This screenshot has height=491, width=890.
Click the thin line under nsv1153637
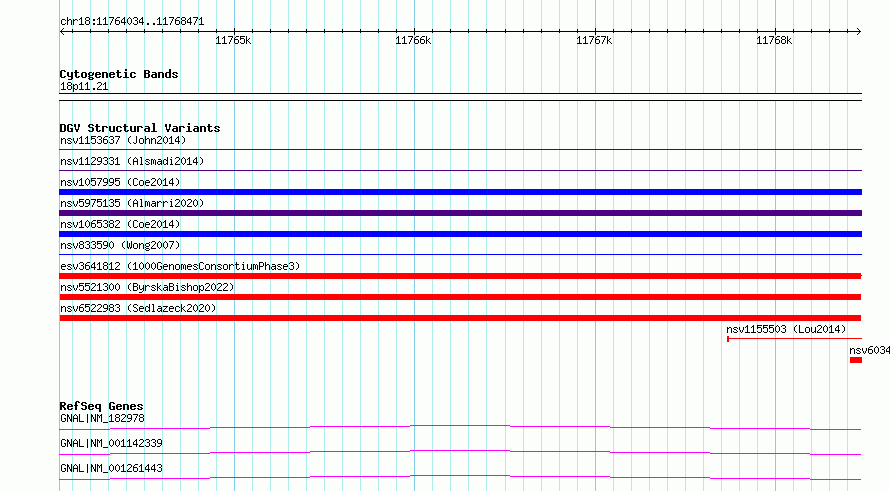tap(460, 149)
